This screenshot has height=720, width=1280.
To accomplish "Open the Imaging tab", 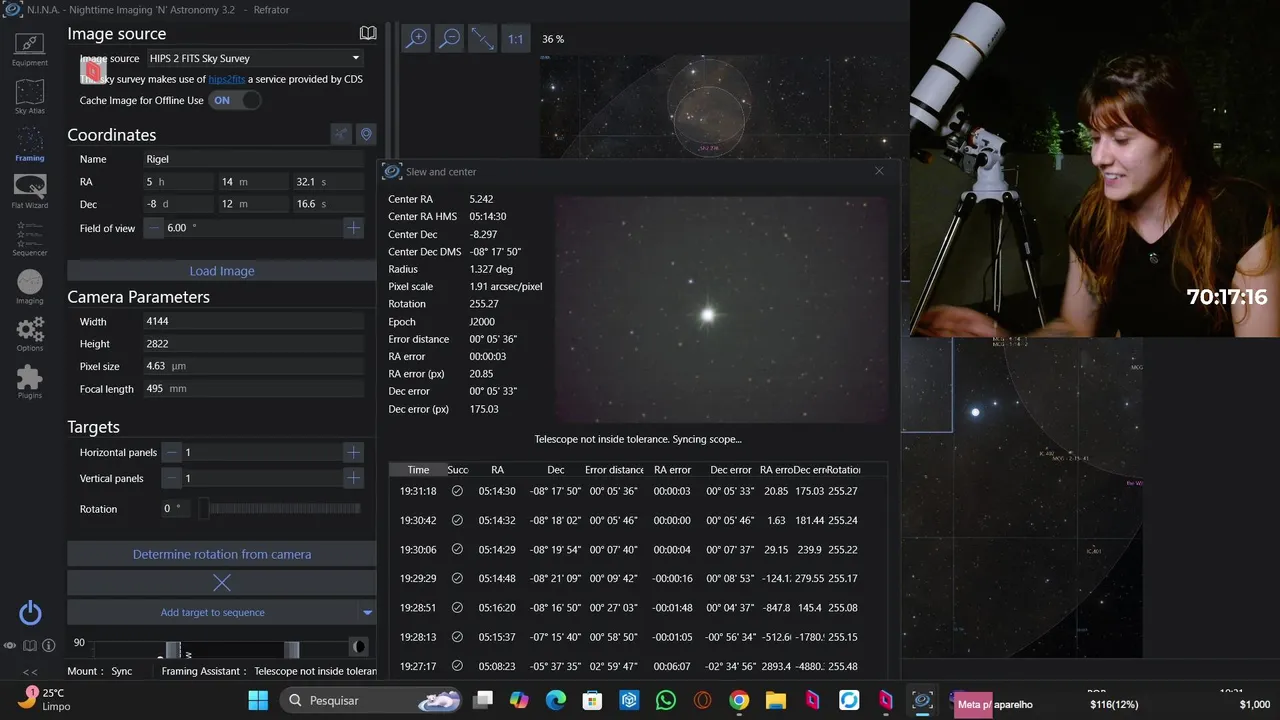I will 30,287.
